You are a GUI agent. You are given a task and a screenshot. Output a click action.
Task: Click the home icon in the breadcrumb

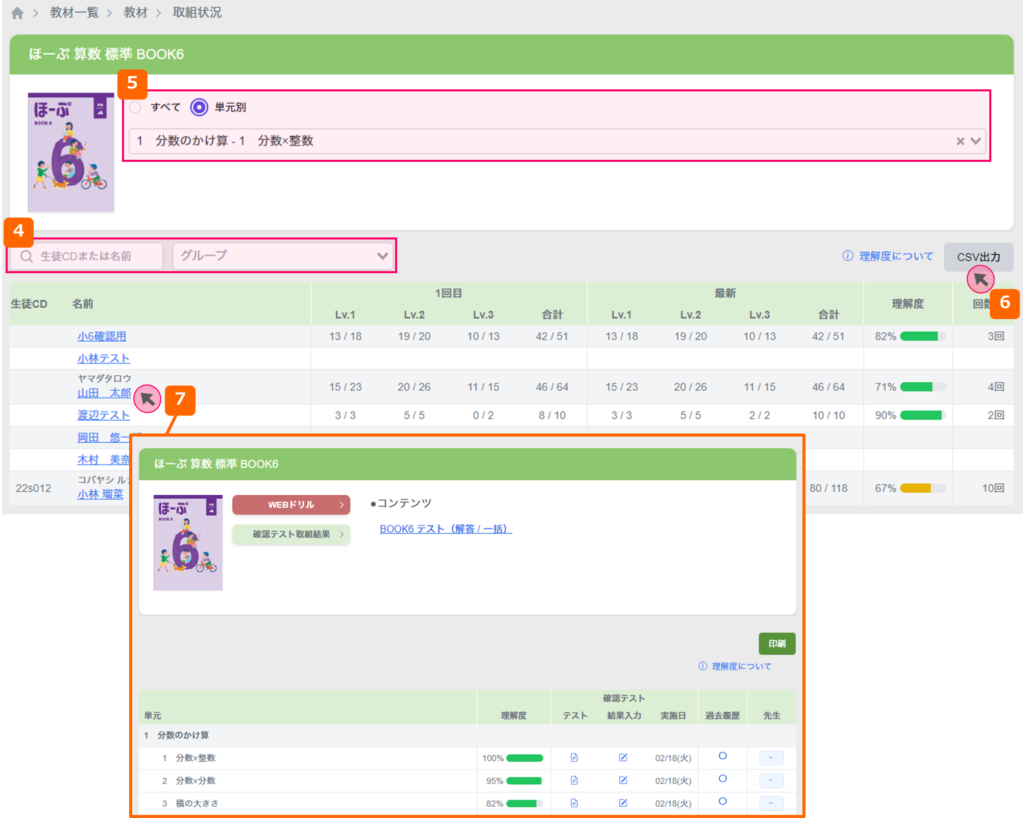[x=16, y=13]
